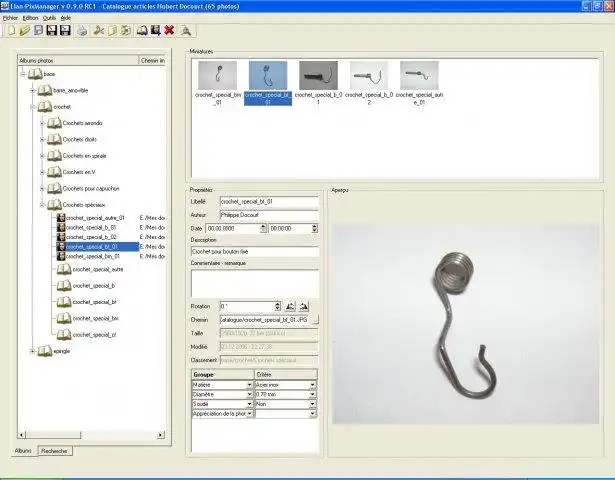
Task: Click the greyed floppy disk toolbar icon
Action: 38,30
